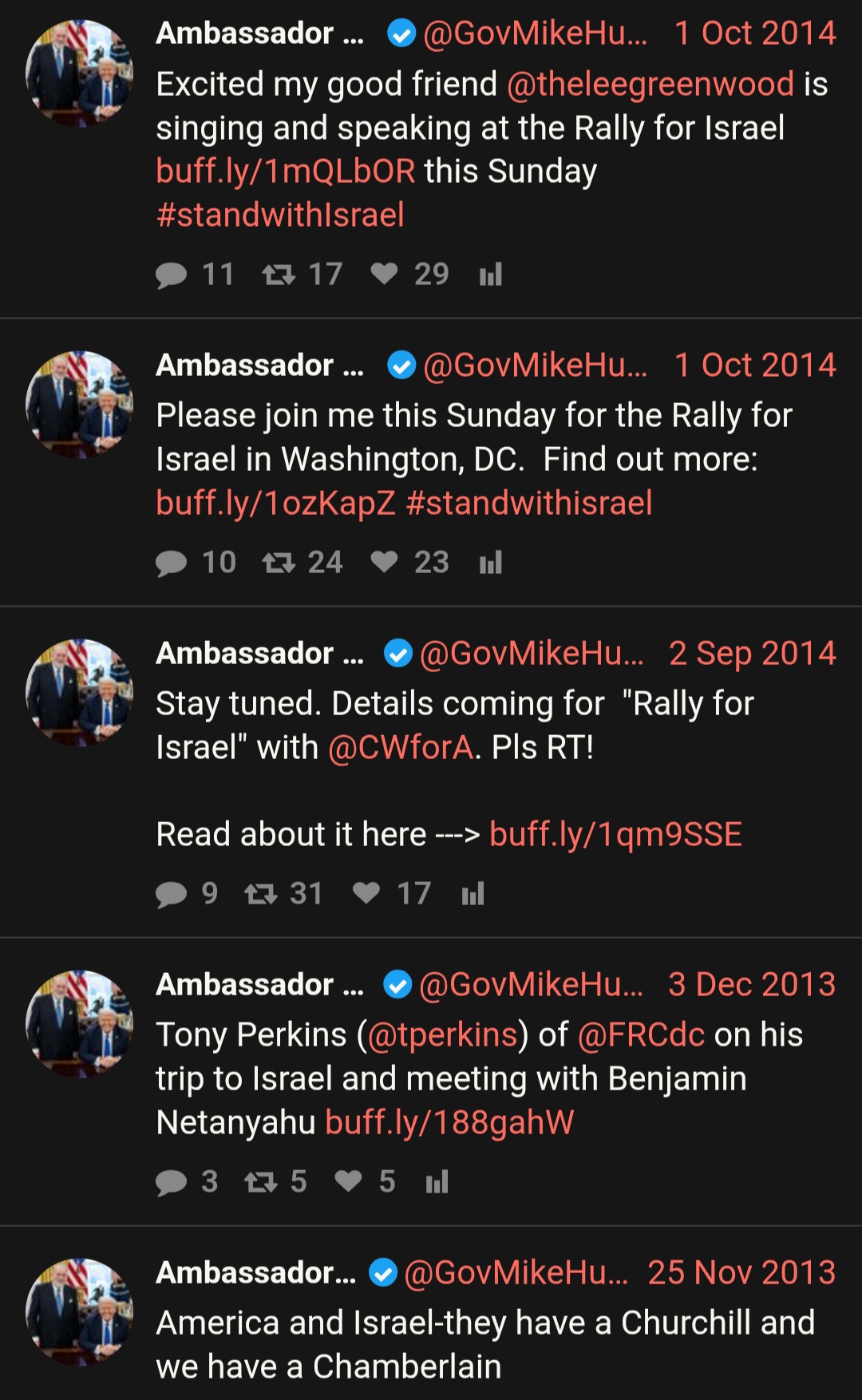View stats icon on the Tony Perkins tweet
This screenshot has height=1400, width=862.
coord(437,1181)
